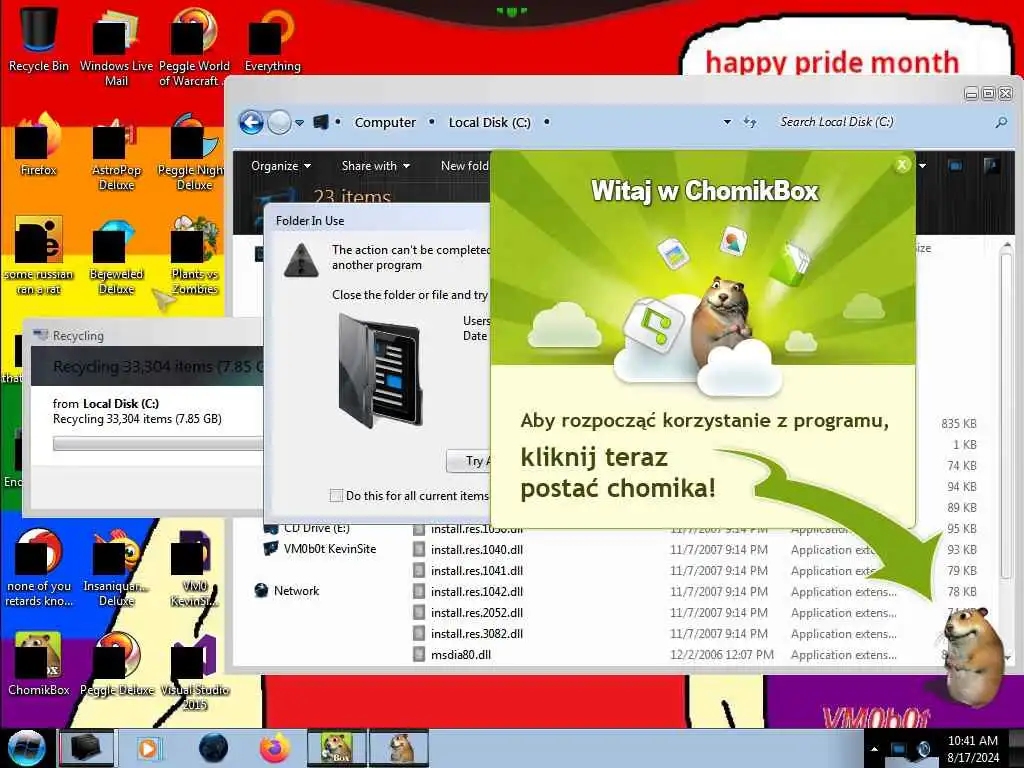Launch Plants vs Zombies shortcut
This screenshot has height=768, width=1024.
(194, 255)
